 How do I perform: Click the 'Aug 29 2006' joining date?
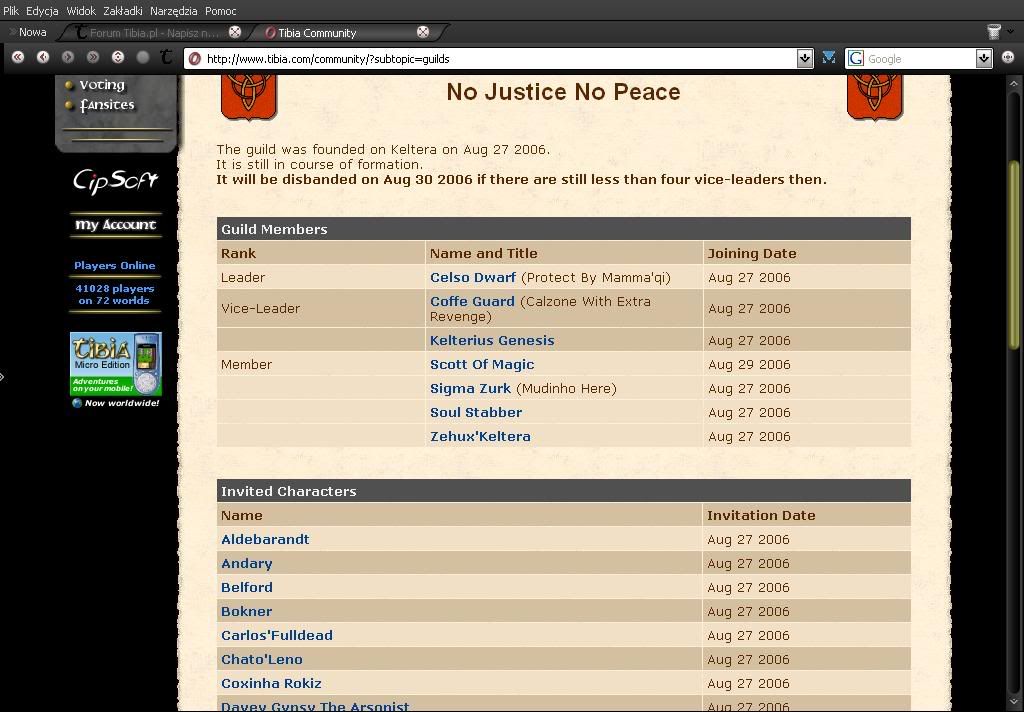(x=749, y=364)
